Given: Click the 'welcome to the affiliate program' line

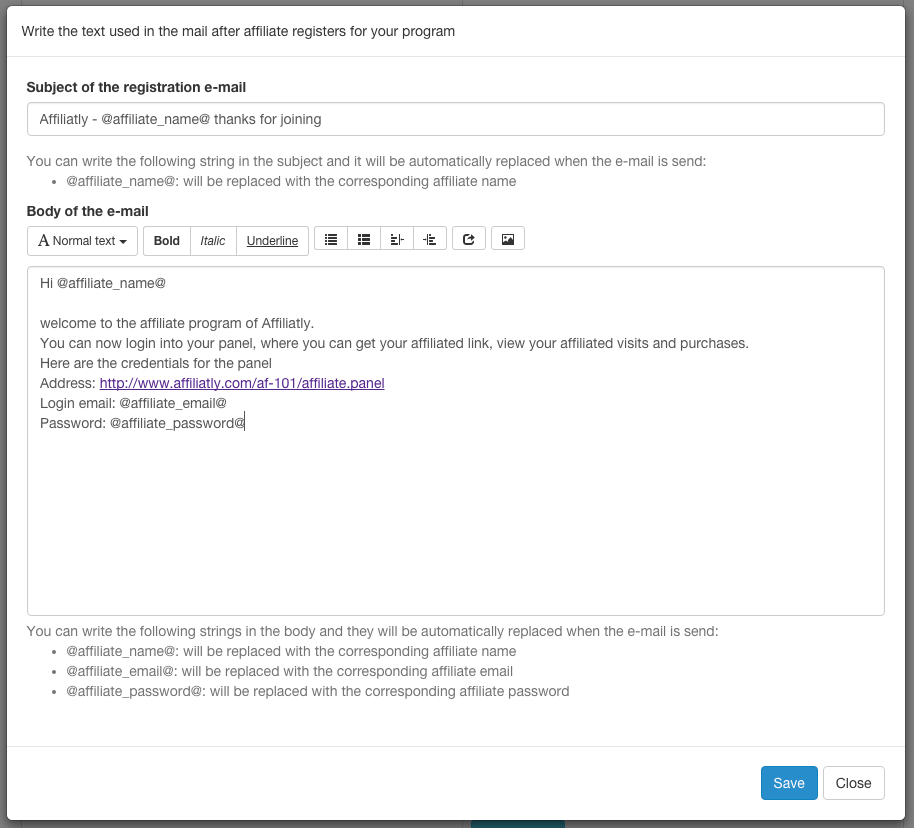Looking at the screenshot, I should (x=177, y=324).
